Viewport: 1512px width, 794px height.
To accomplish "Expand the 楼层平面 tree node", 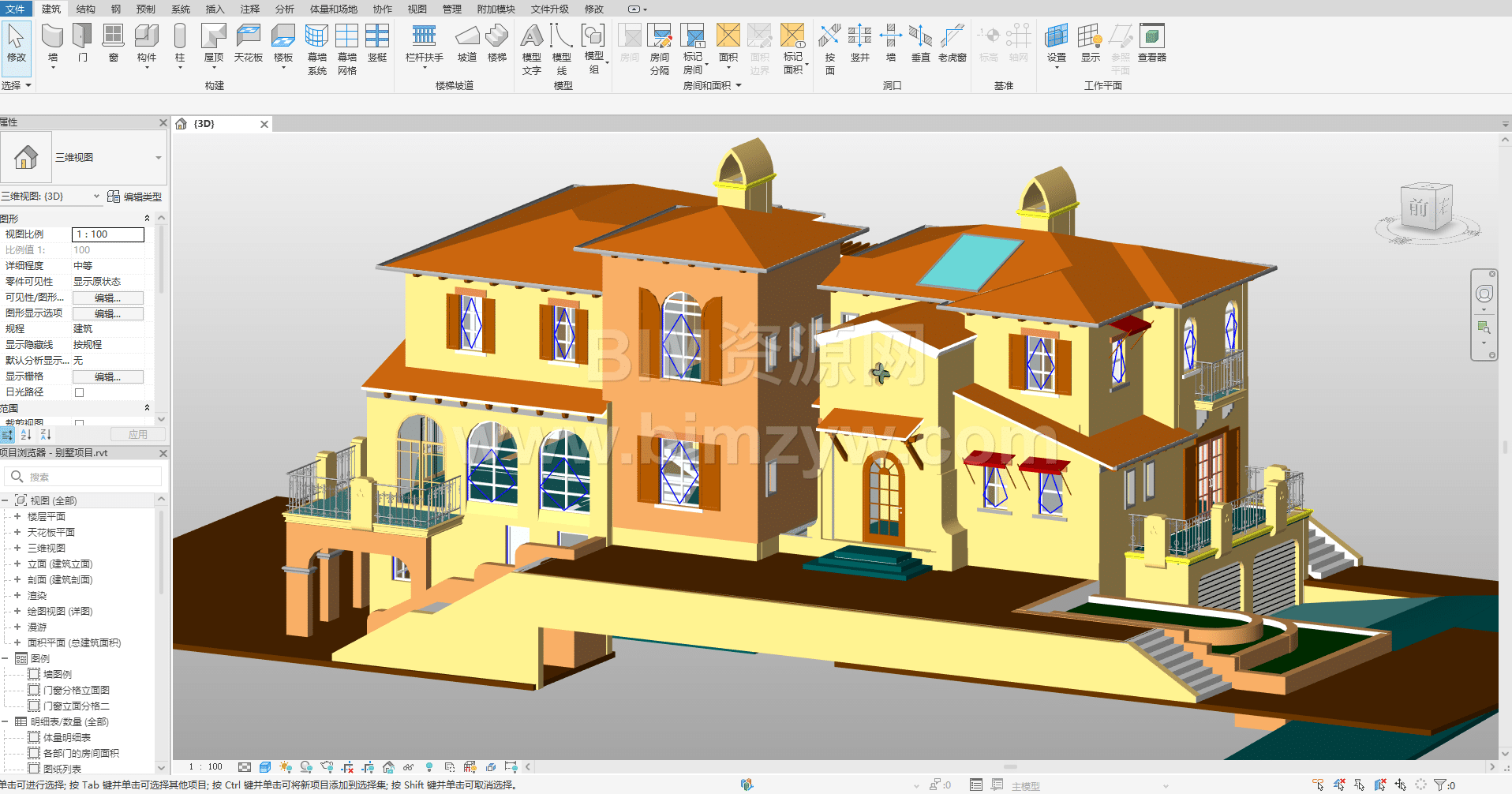I will 17,517.
